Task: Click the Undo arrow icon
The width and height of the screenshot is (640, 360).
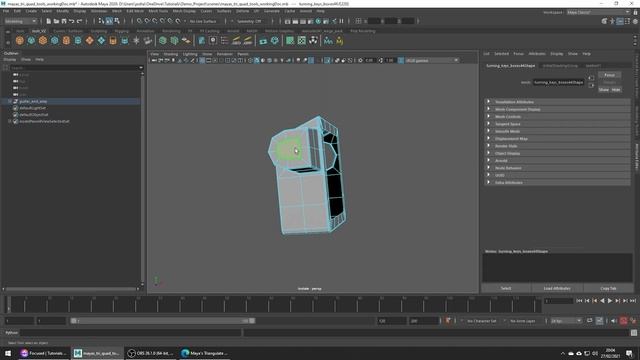Action: point(71,21)
